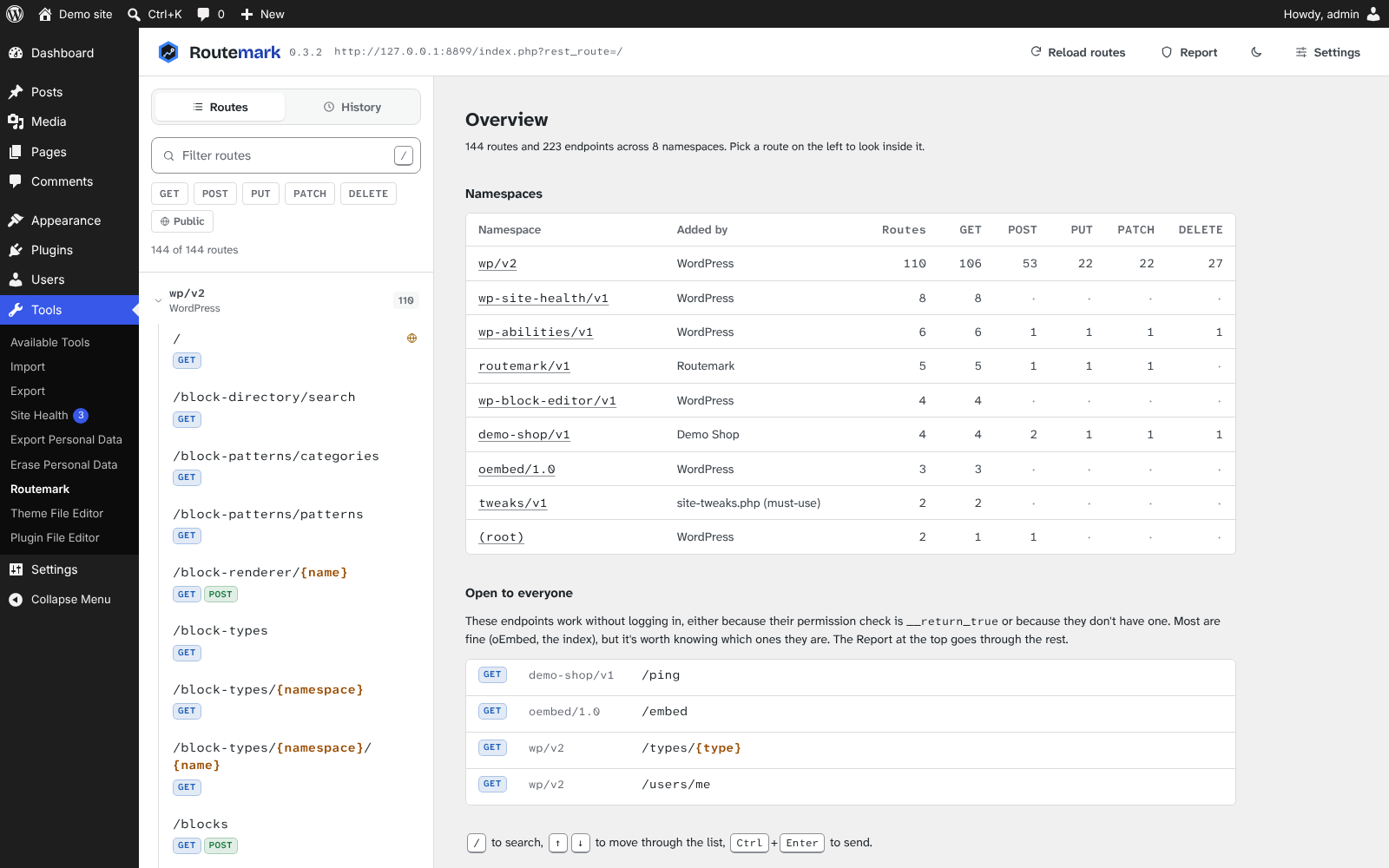Open the Plugins menu
The width and height of the screenshot is (1389, 868).
69,250
